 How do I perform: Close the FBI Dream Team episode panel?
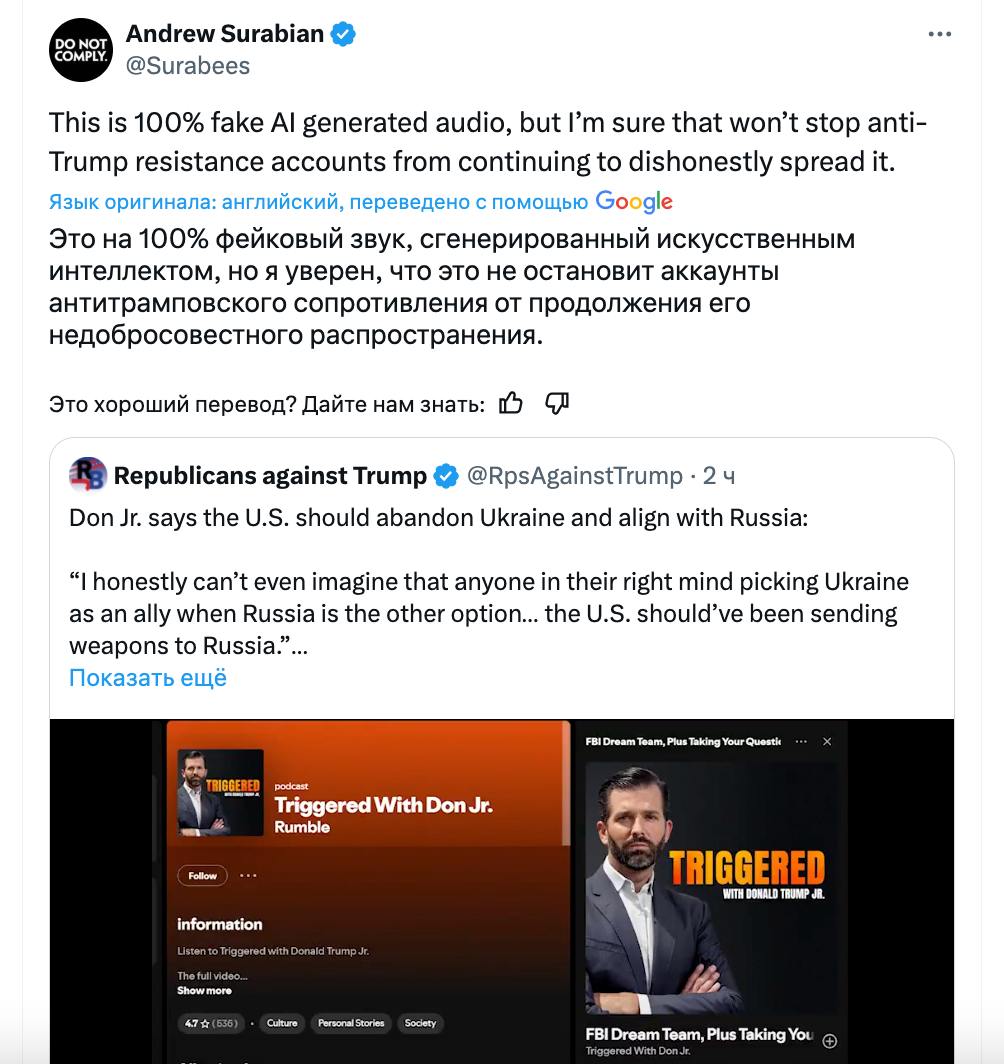(x=827, y=742)
